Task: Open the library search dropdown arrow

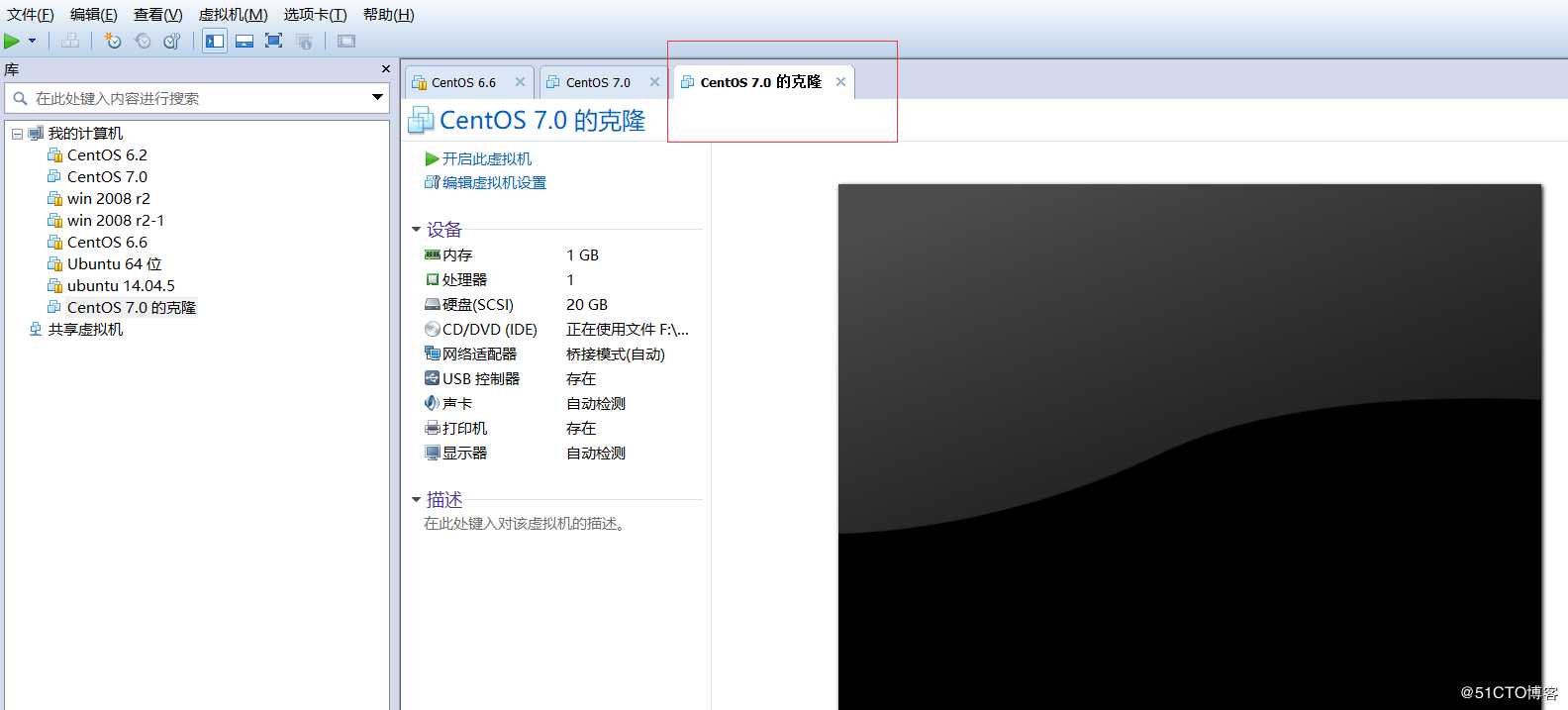Action: tap(377, 97)
